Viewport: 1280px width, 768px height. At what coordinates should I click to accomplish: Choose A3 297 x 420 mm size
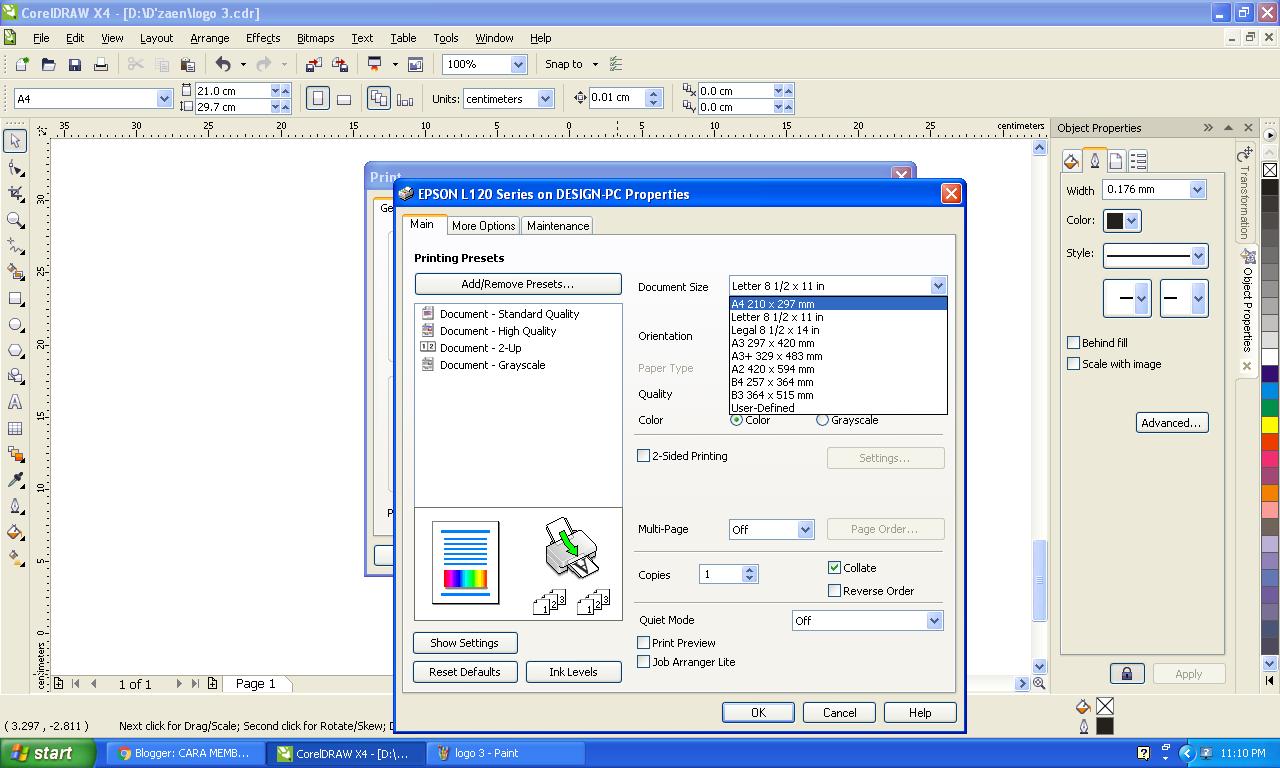pos(838,343)
